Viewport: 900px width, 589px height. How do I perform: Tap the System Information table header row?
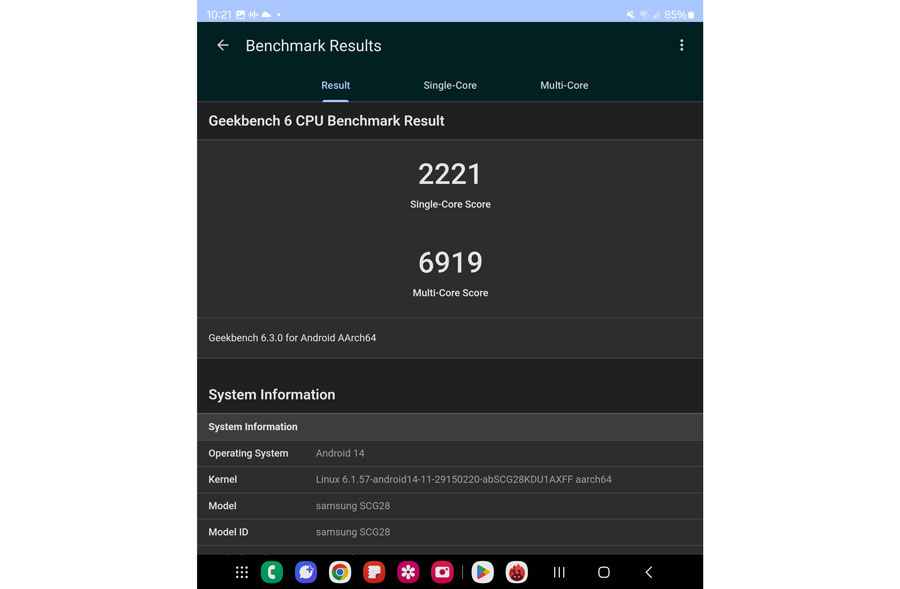click(x=450, y=427)
